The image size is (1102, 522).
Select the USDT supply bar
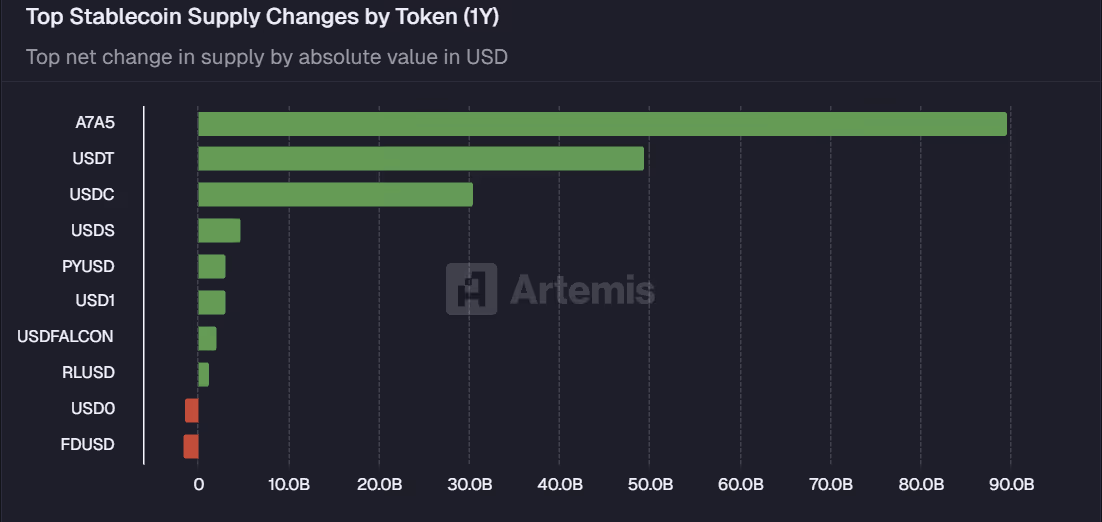pyautogui.click(x=421, y=159)
